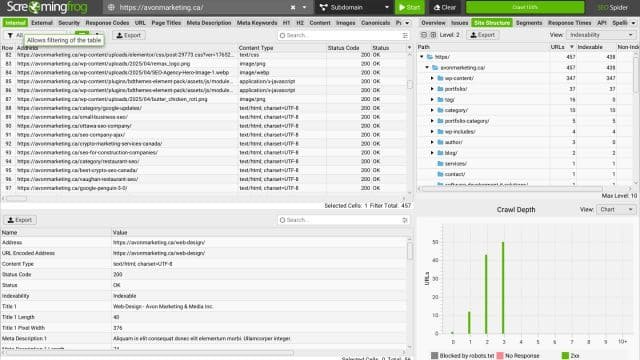Viewport: 640px width, 360px height.
Task: Show more right-panel tabs overflow arrow
Action: tap(633, 23)
